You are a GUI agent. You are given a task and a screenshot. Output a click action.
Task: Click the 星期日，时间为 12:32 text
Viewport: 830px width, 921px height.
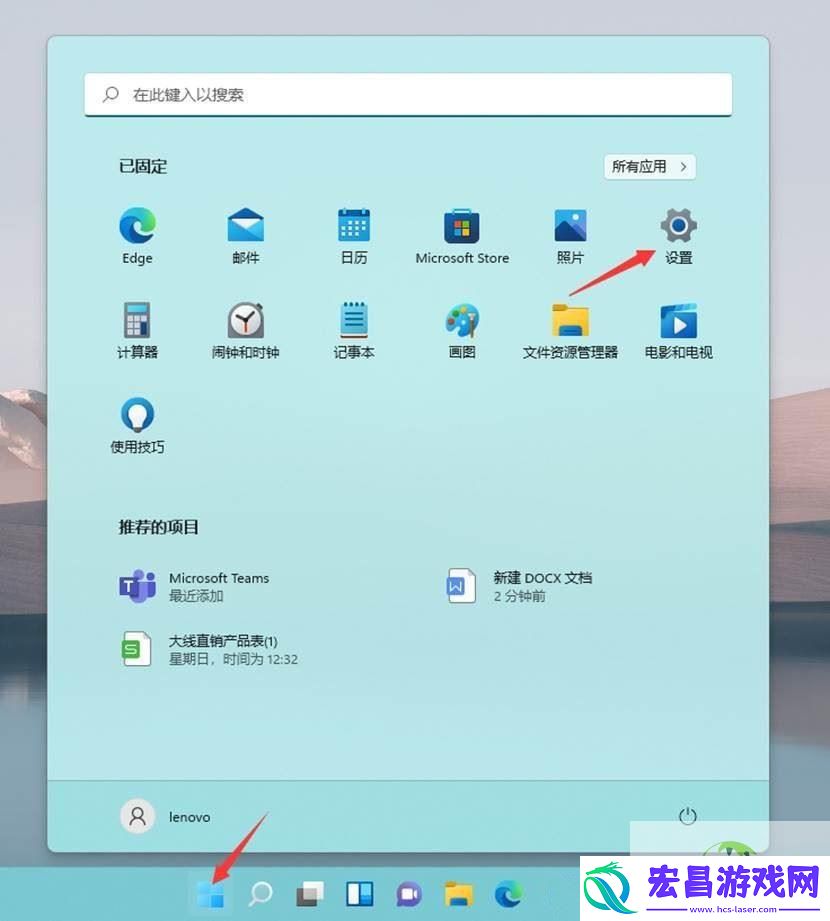(x=233, y=659)
